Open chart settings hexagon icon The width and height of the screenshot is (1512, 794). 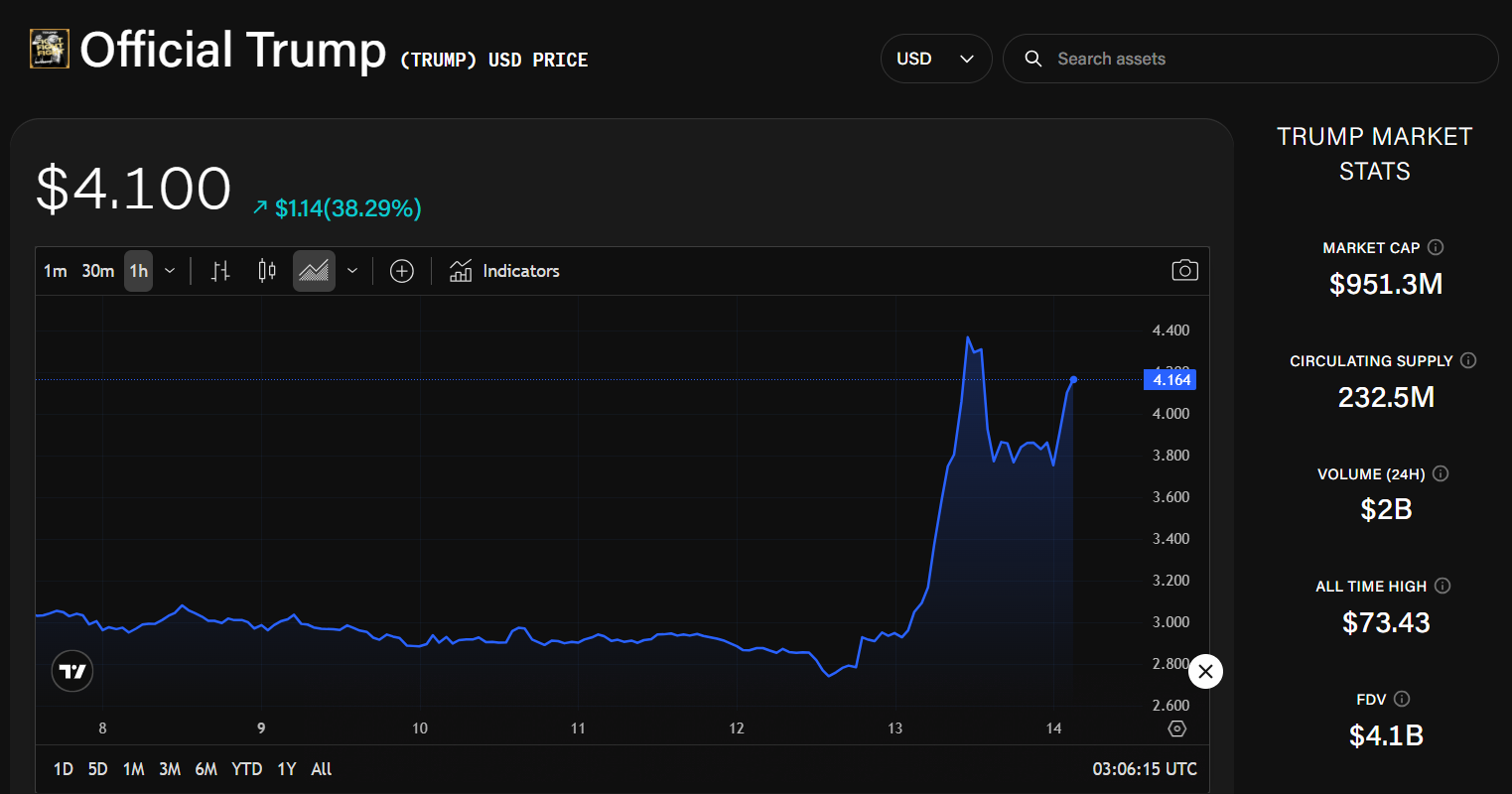[x=1177, y=728]
